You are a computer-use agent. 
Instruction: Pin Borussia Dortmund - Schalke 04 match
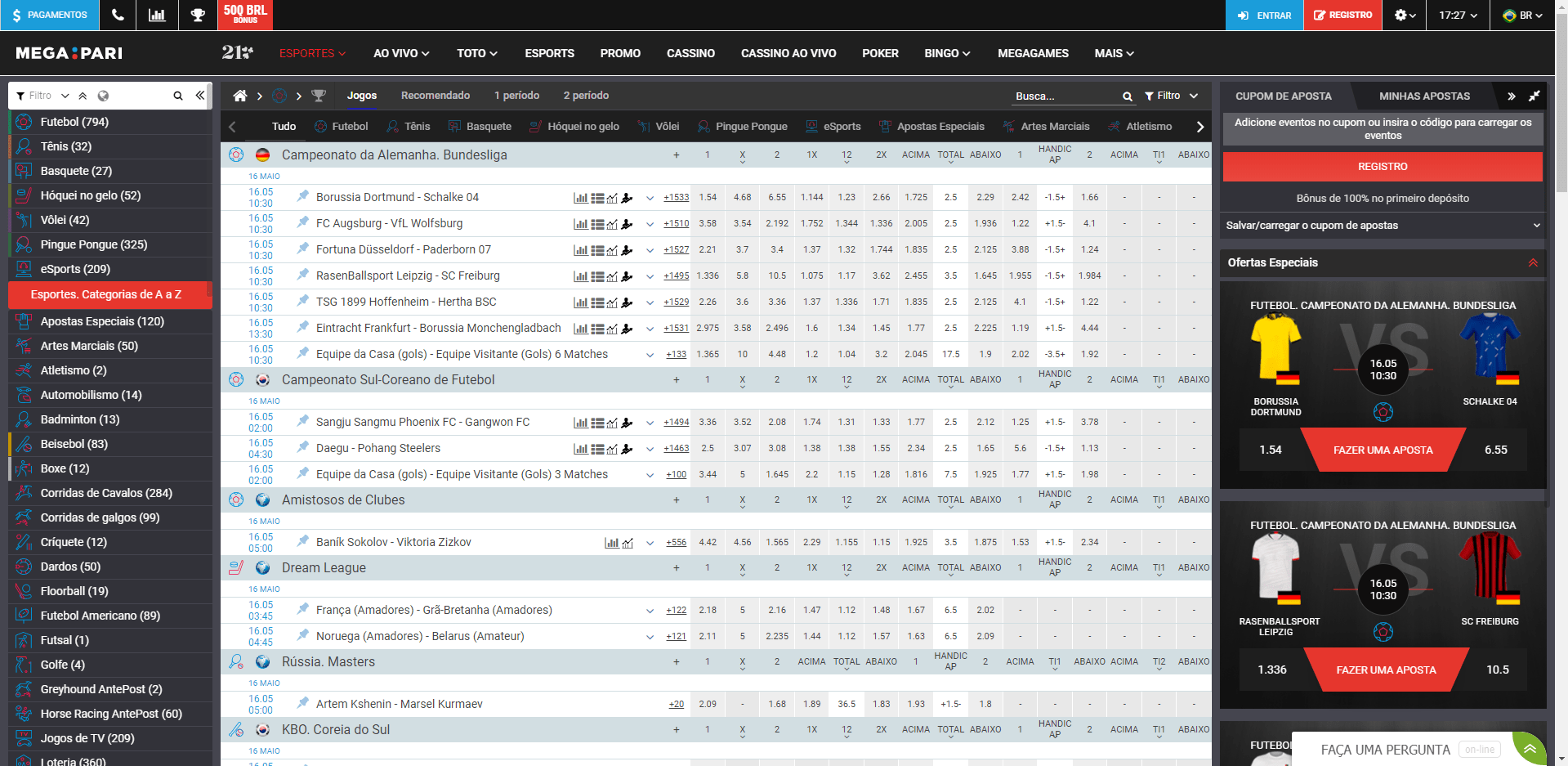303,196
